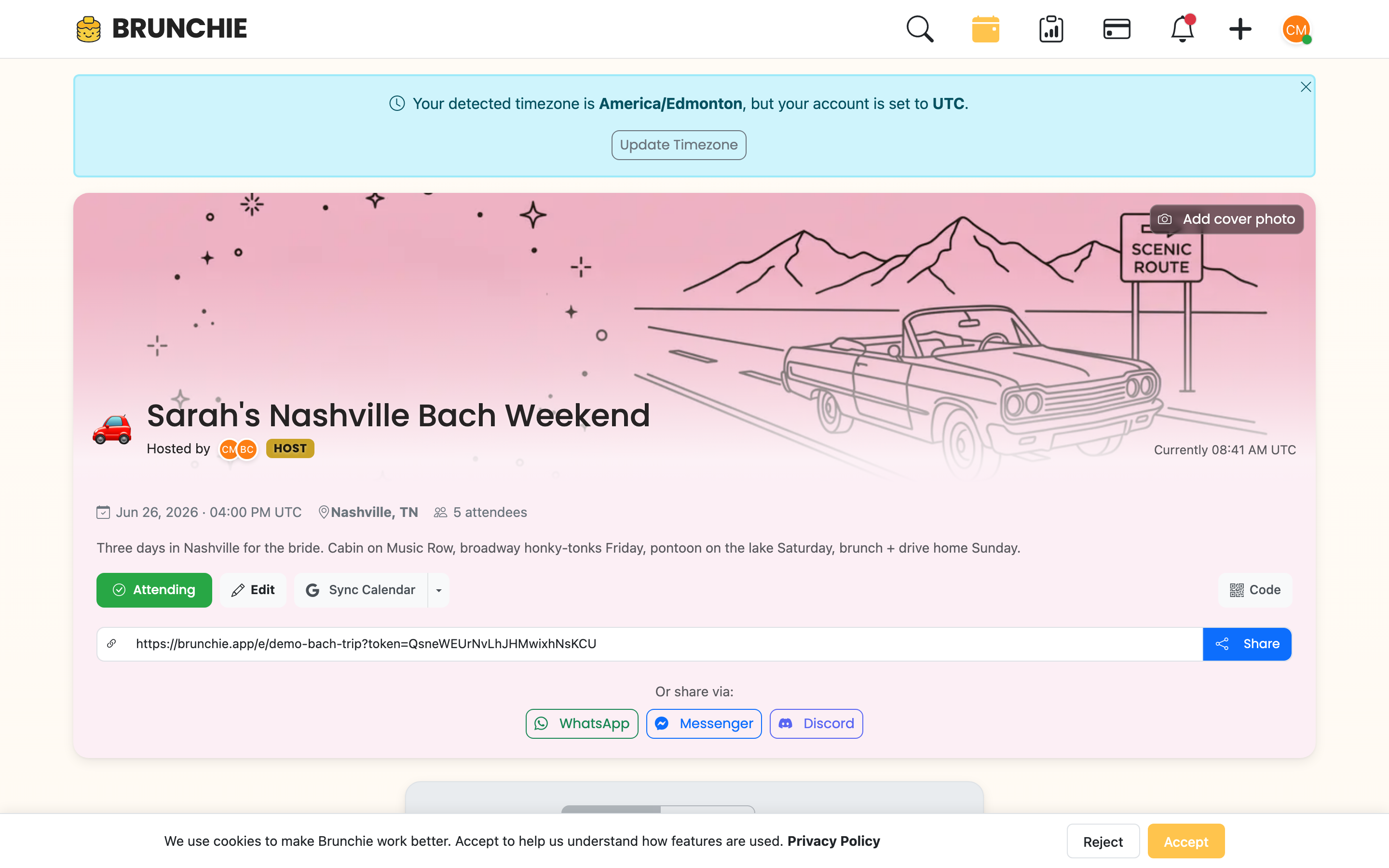Open the Nashville, TN location link
Screen dimensions: 1389x868
(374, 512)
